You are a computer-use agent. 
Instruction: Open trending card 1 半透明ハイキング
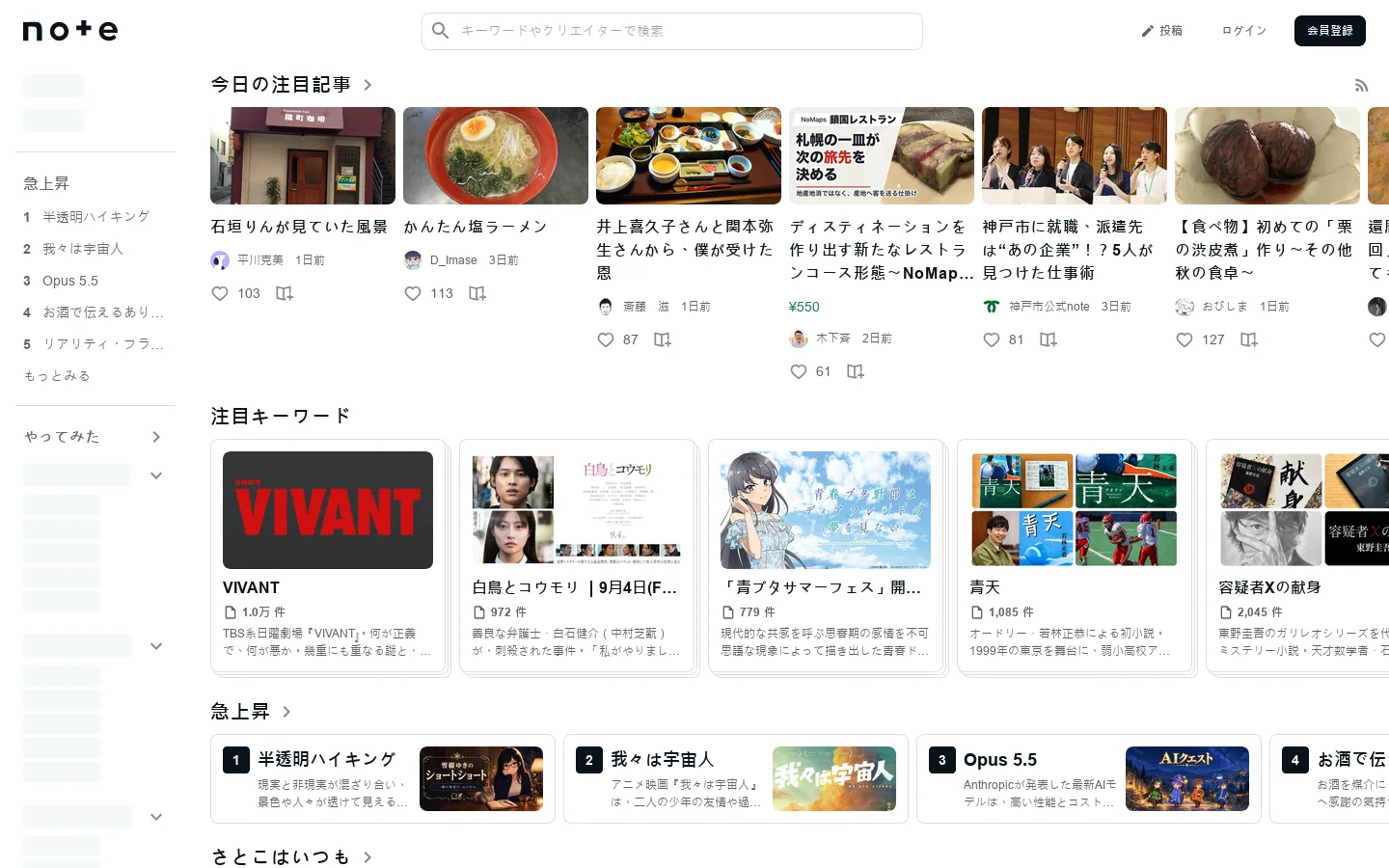[x=383, y=779]
